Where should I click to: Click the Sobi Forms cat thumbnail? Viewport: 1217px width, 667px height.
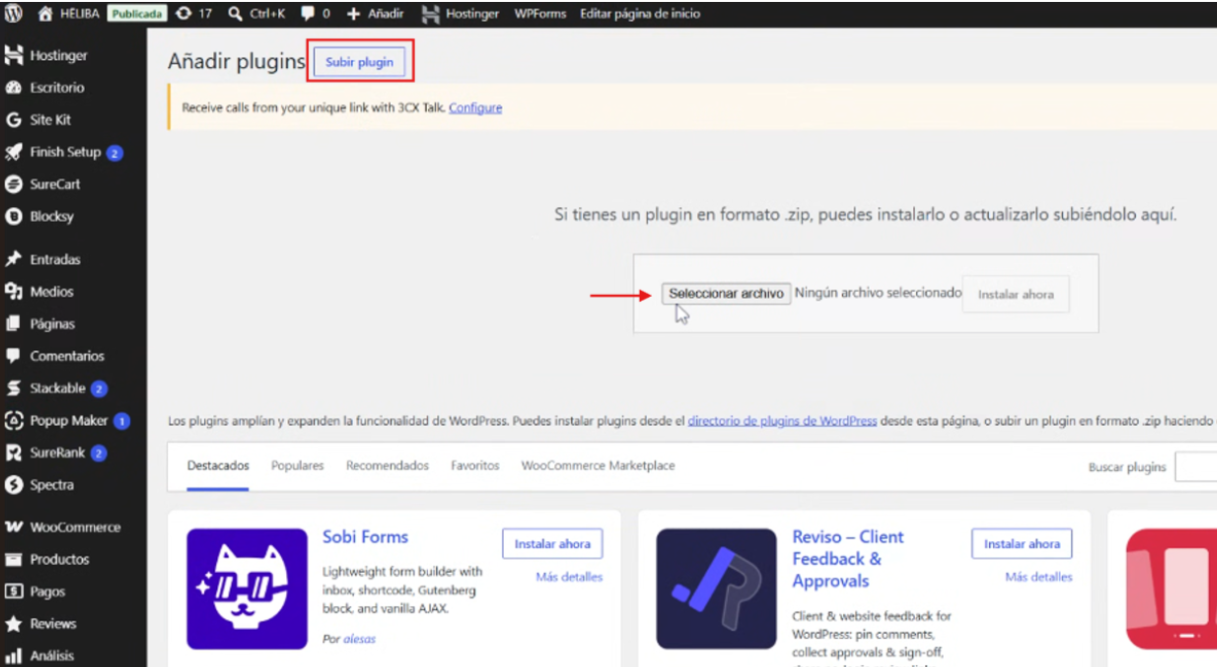pyautogui.click(x=247, y=589)
